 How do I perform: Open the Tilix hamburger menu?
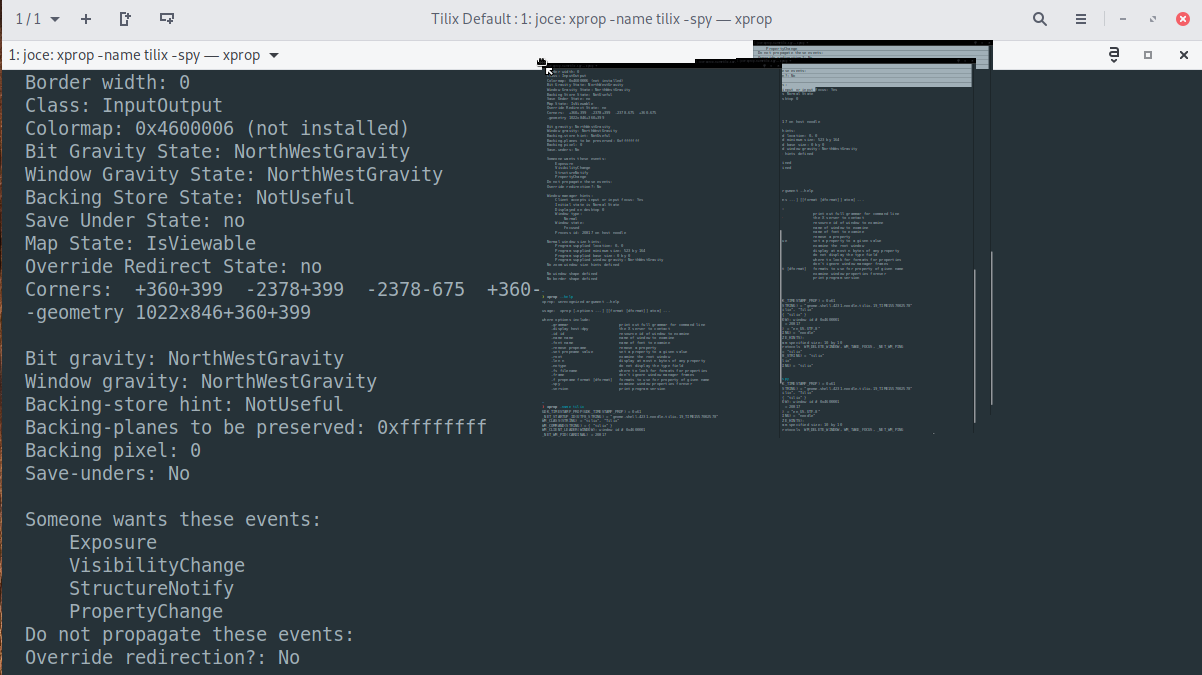(1081, 19)
